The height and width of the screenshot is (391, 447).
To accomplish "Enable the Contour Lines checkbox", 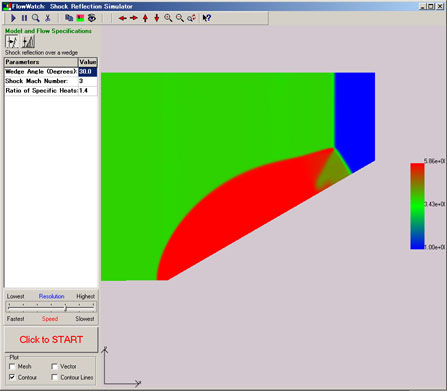I will 54,377.
